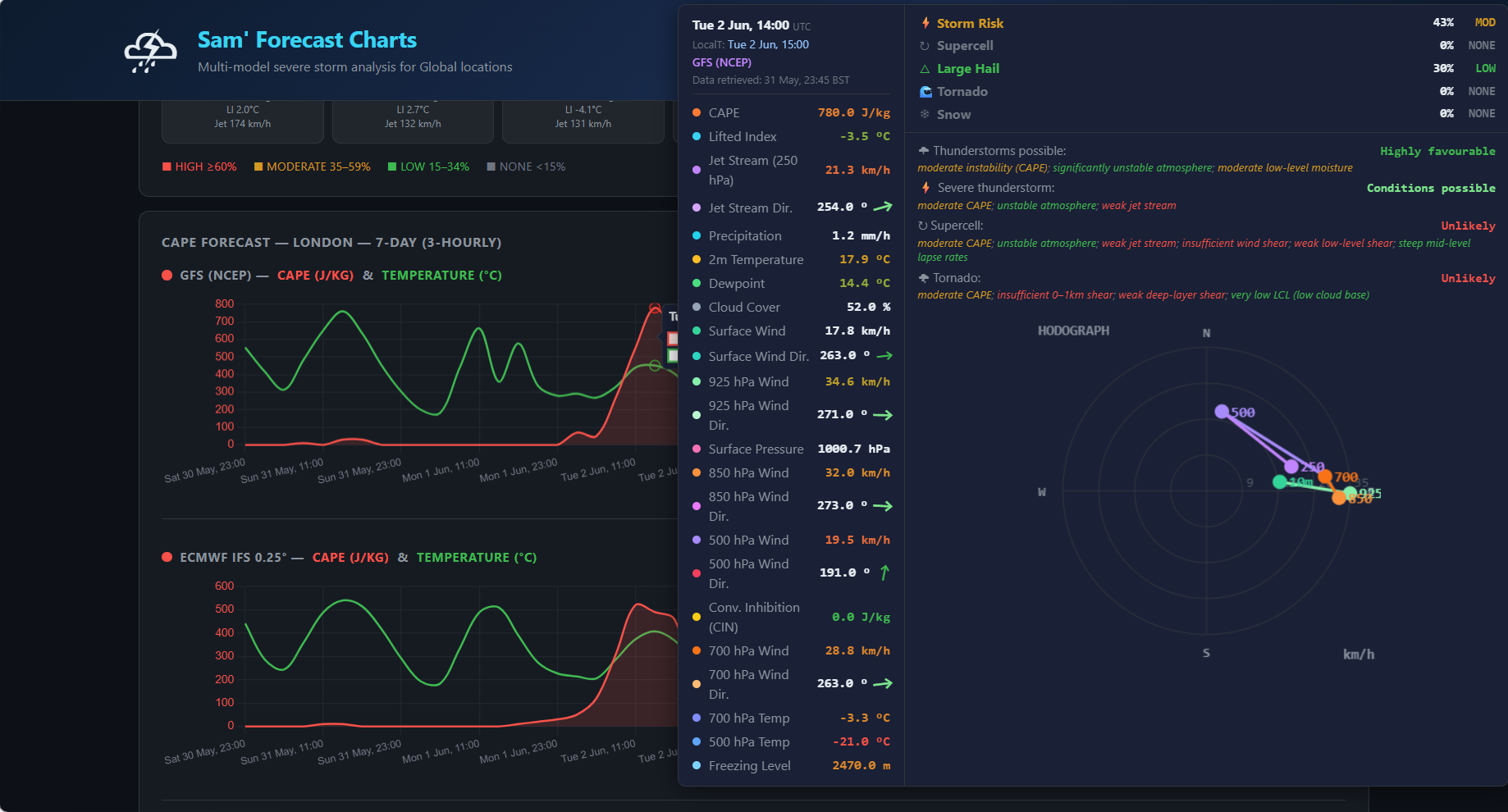Toggle the ECMWF TEMPERATURE (°C) series legend
The height and width of the screenshot is (812, 1508).
pyautogui.click(x=477, y=558)
